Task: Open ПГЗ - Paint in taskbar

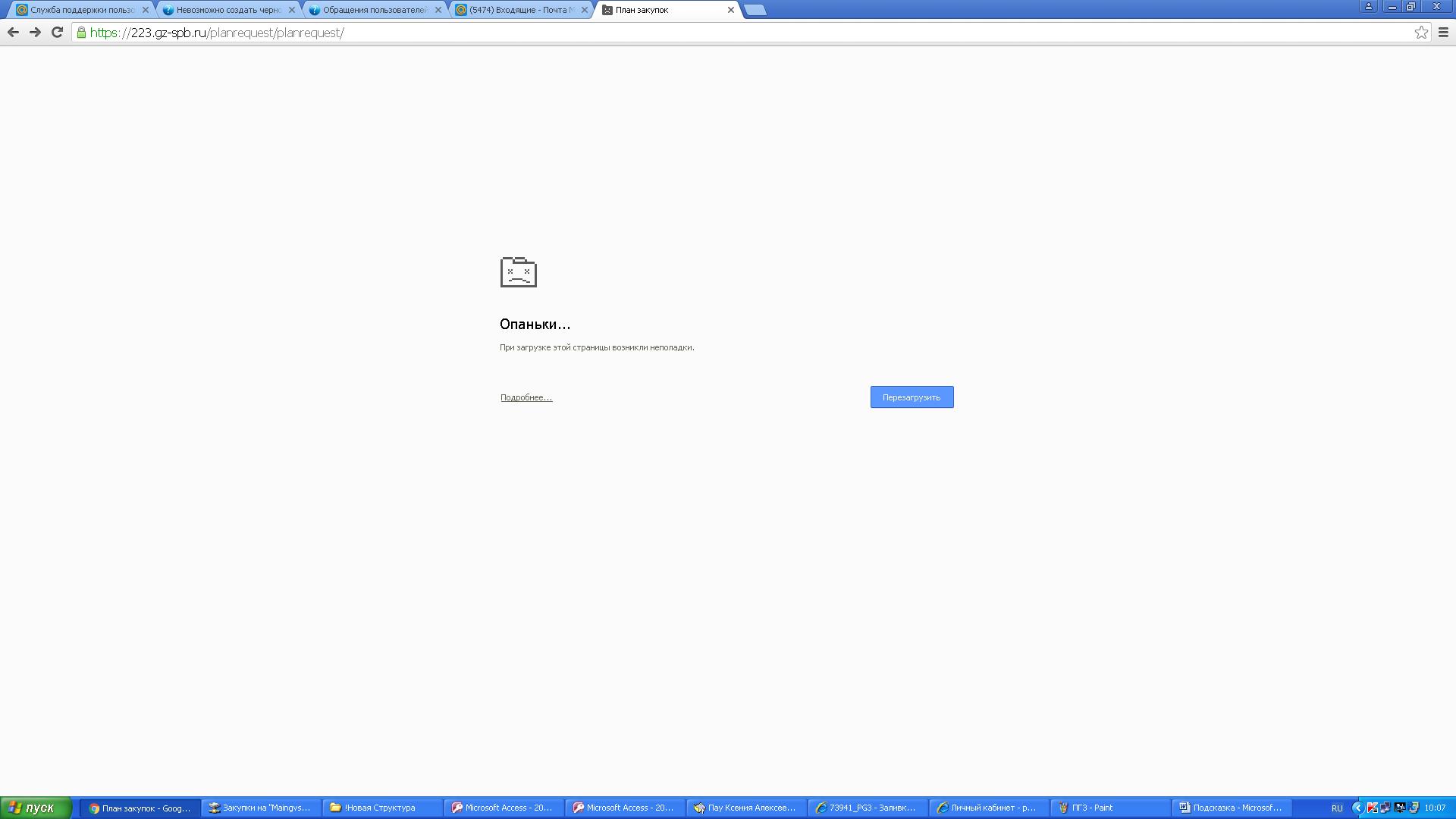Action: point(1110,808)
